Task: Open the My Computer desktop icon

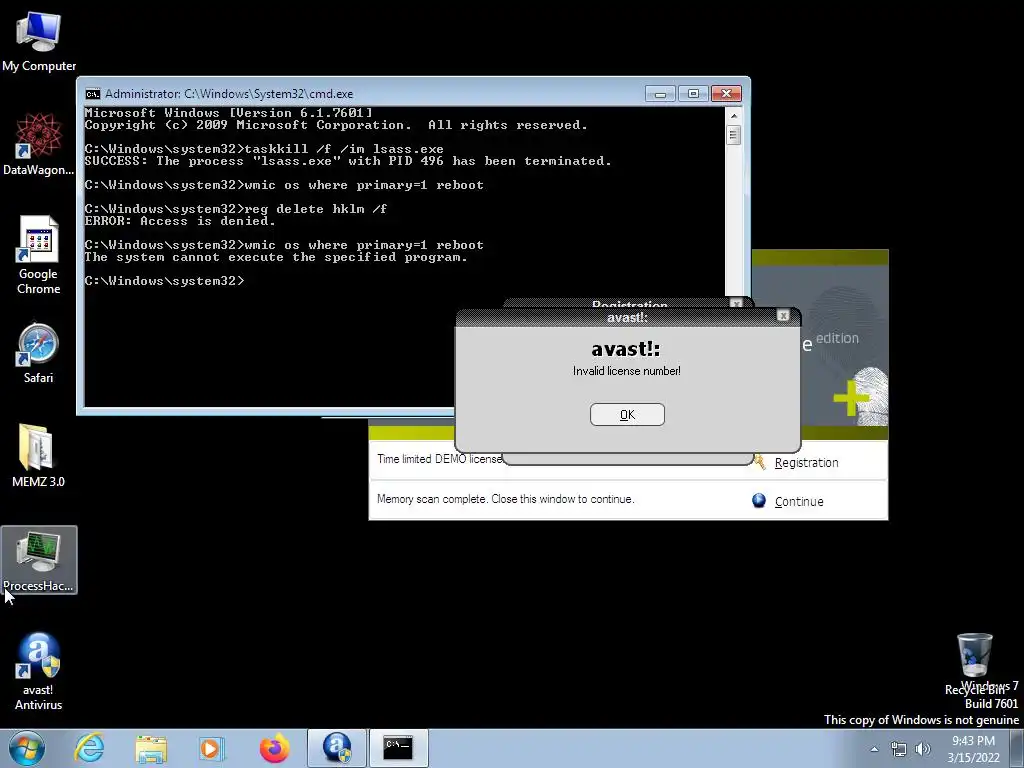Action: (39, 42)
